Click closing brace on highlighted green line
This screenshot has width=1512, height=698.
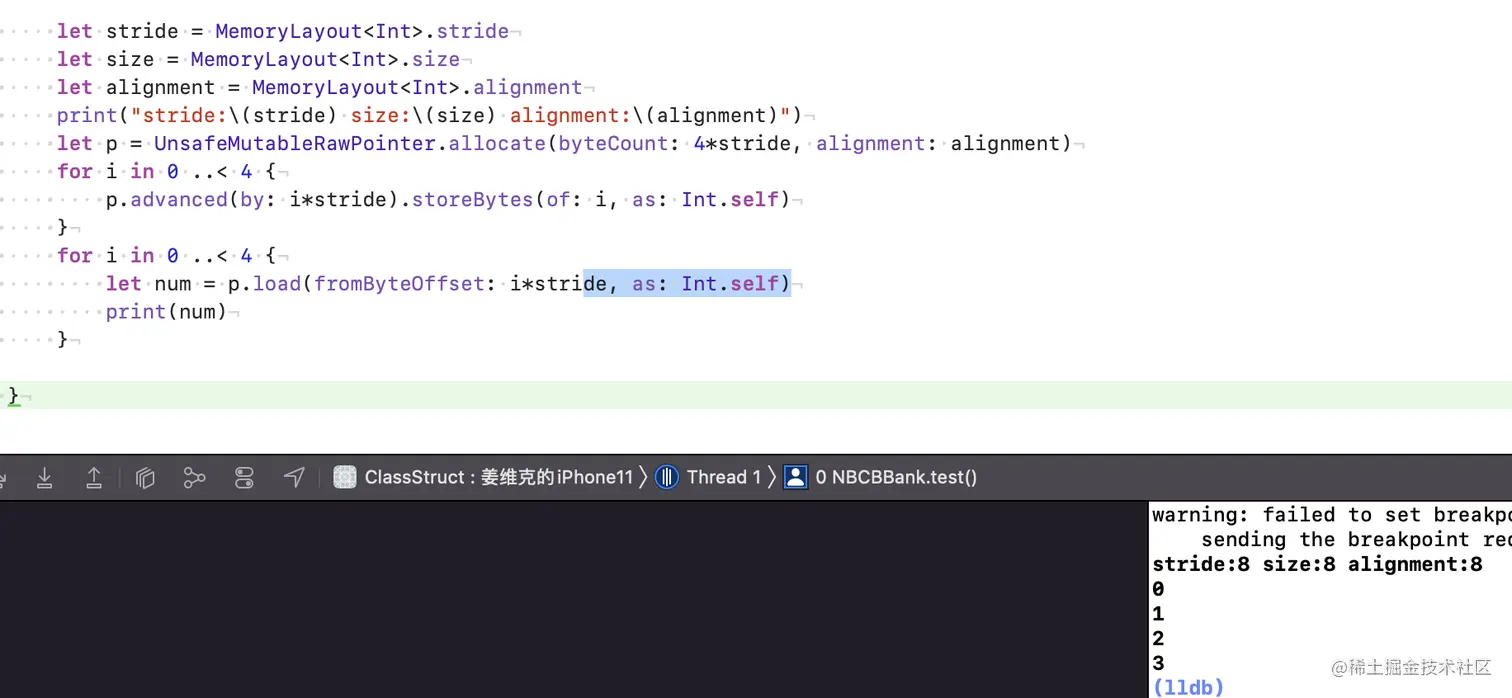pos(13,395)
